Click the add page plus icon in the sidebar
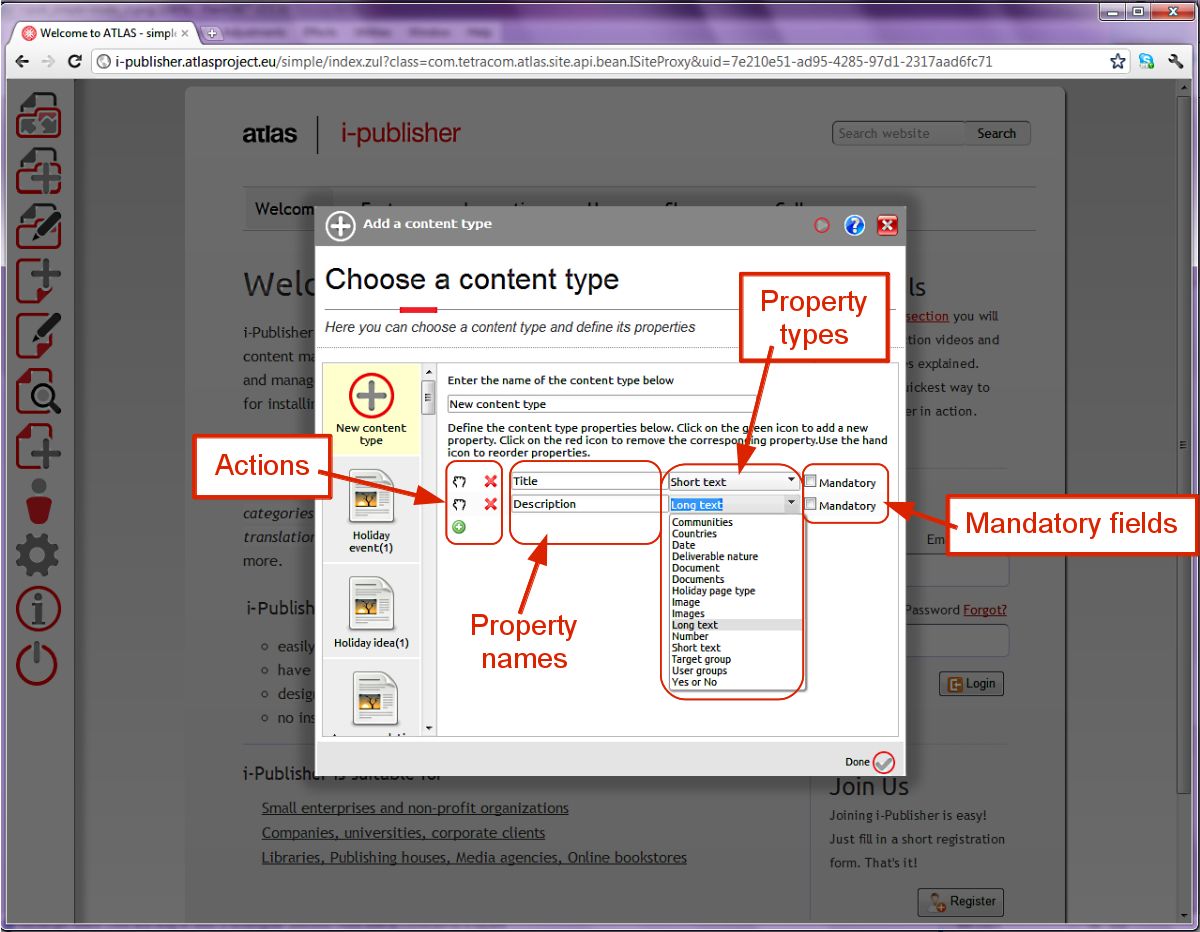Image resolution: width=1200 pixels, height=932 pixels. pos(39,280)
